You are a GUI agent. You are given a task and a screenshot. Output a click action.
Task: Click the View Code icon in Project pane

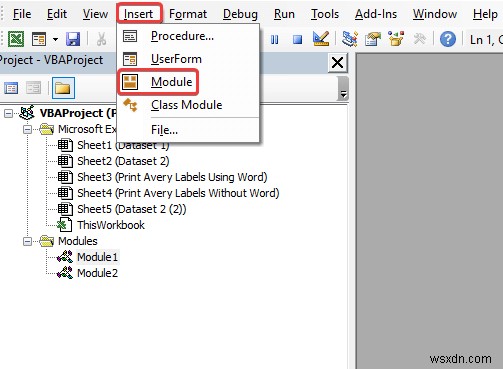(x=11, y=88)
